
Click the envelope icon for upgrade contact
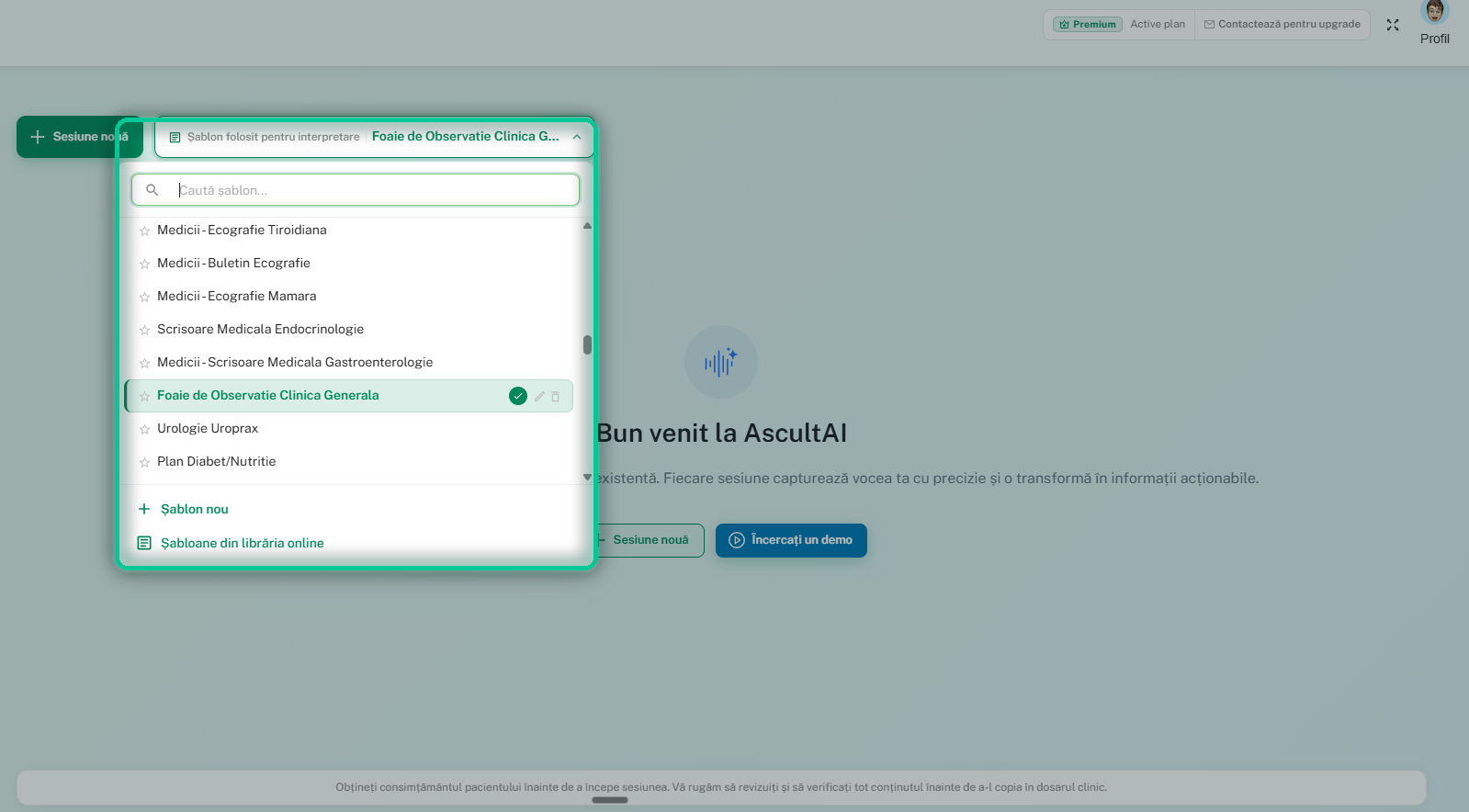(x=1209, y=25)
